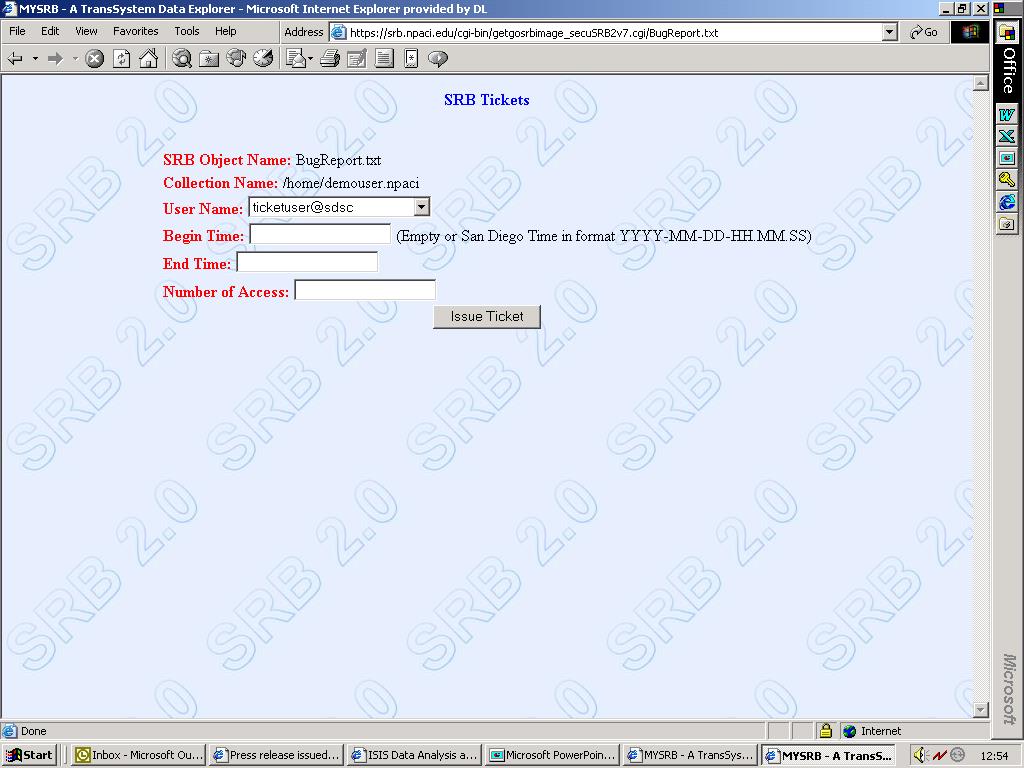This screenshot has height=768, width=1024.
Task: Open the User Name dropdown ticketuser@sdsc
Action: click(339, 208)
